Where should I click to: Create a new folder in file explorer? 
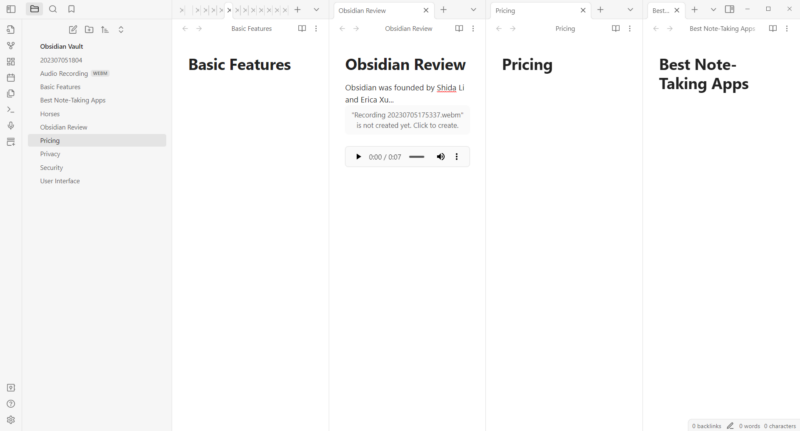click(89, 30)
